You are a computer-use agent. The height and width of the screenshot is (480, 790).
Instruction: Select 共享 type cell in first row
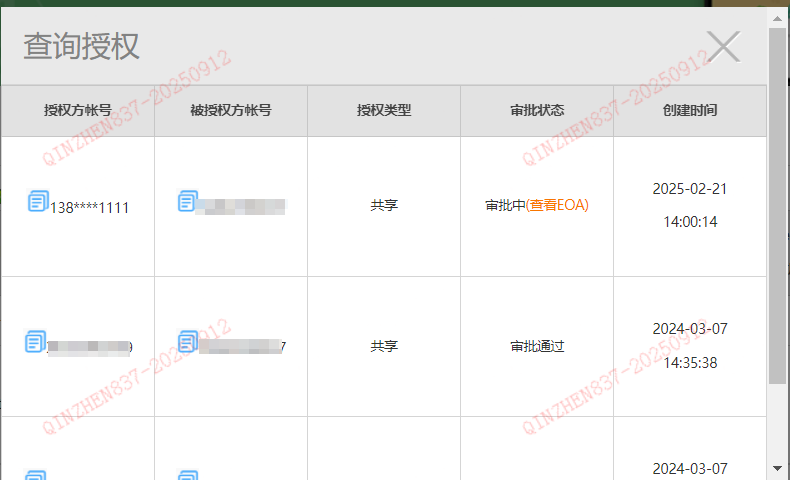tap(384, 206)
